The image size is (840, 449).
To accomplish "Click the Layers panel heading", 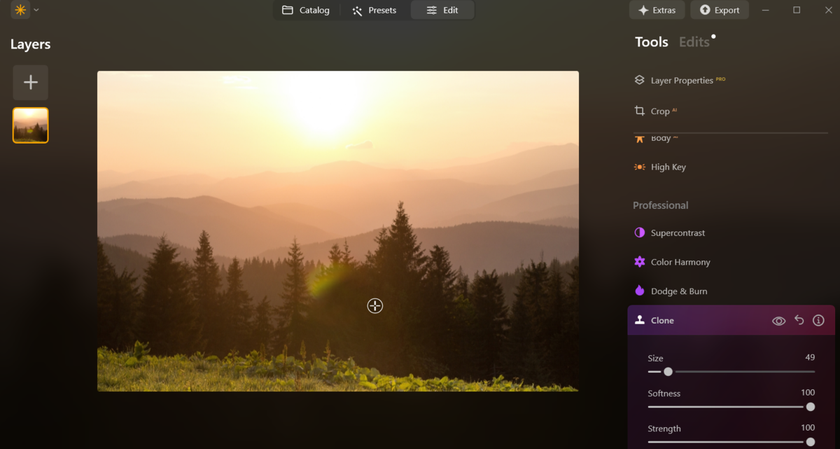I will (31, 44).
